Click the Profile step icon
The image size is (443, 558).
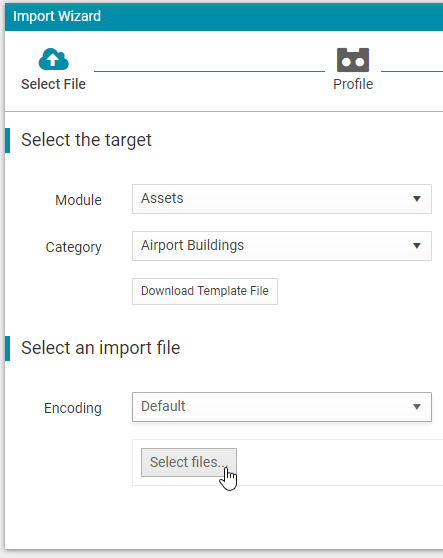click(x=353, y=60)
